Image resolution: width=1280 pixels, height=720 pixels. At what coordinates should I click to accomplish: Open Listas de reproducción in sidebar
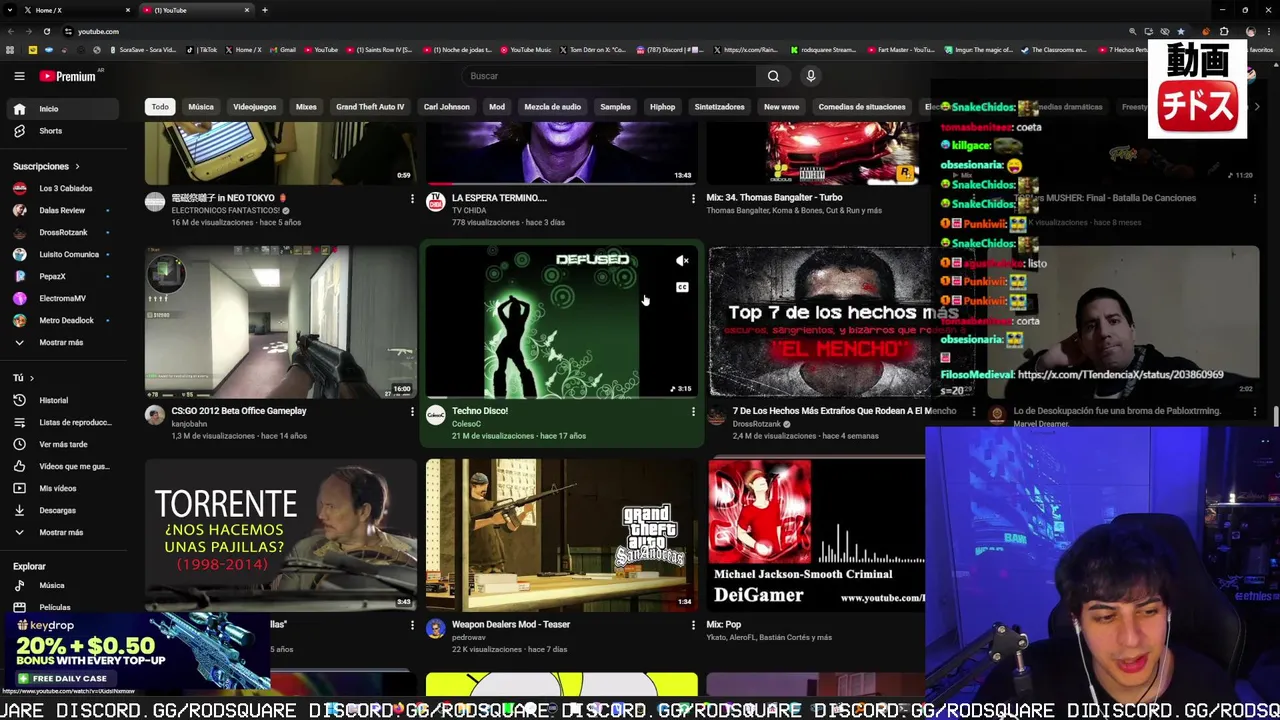62,422
